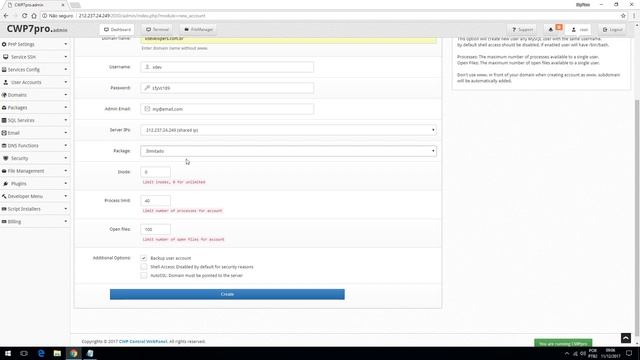Click the SQL Services database icon
640x360 pixels.
click(4, 120)
